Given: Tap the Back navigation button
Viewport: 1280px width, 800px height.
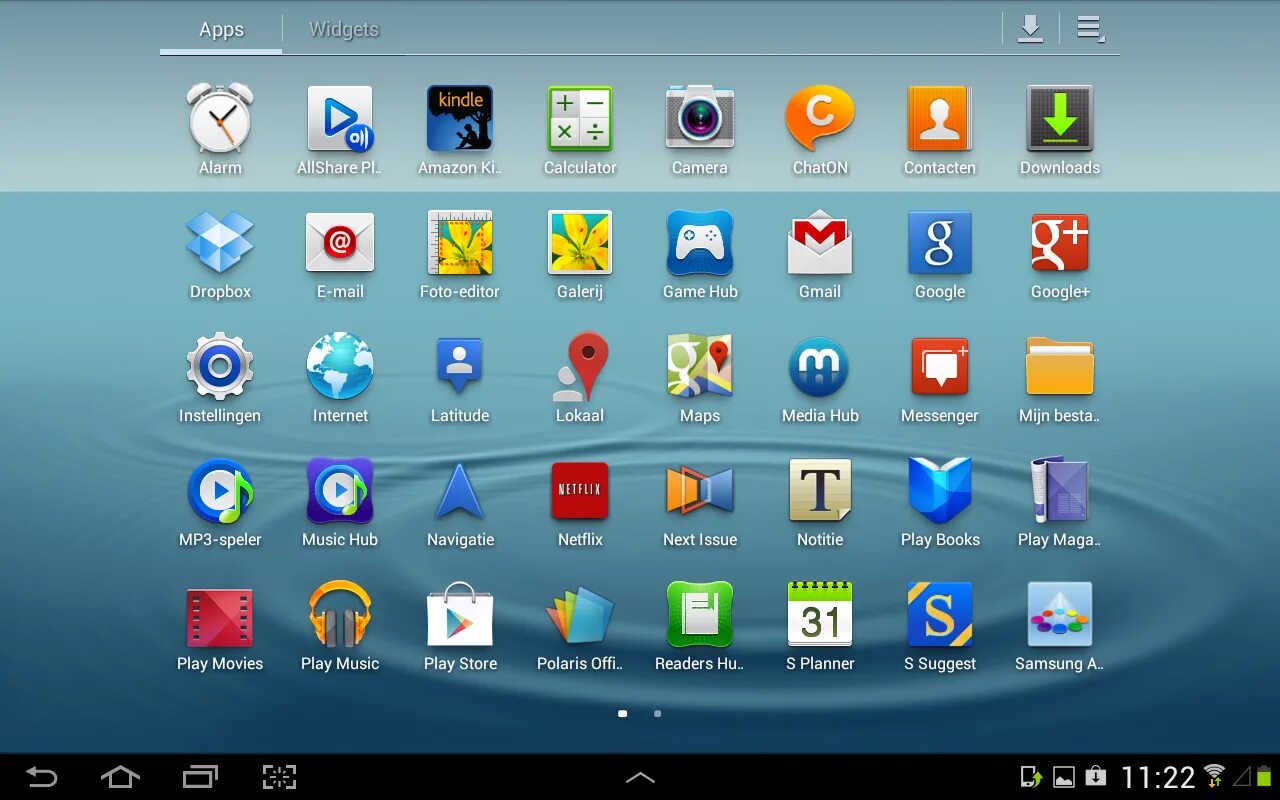Looking at the screenshot, I should click(41, 777).
